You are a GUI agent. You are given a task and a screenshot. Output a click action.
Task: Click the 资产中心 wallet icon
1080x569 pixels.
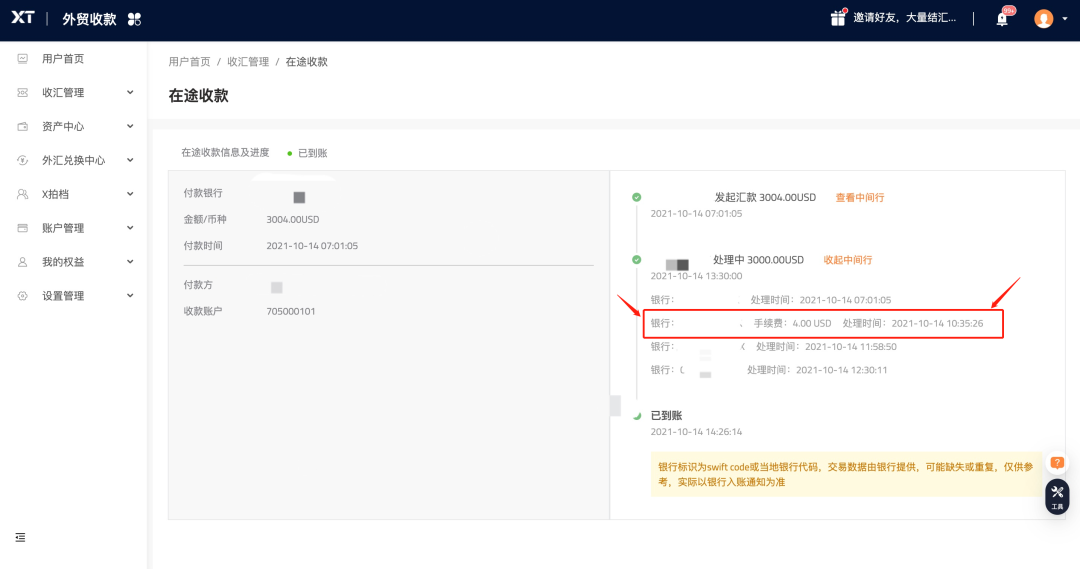[x=23, y=126]
